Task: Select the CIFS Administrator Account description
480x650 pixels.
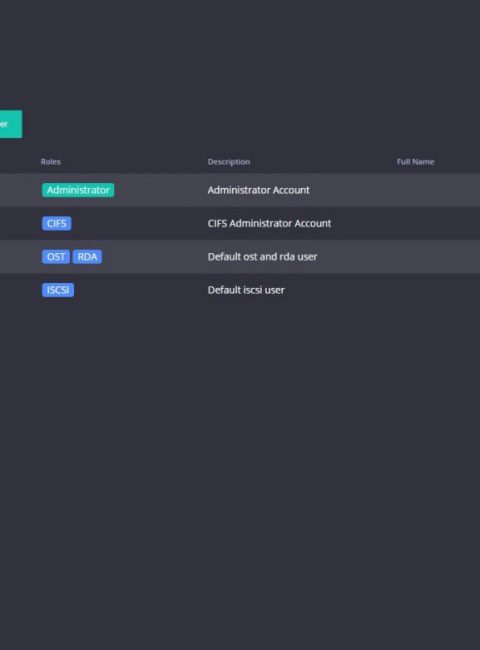Action: pyautogui.click(x=269, y=223)
